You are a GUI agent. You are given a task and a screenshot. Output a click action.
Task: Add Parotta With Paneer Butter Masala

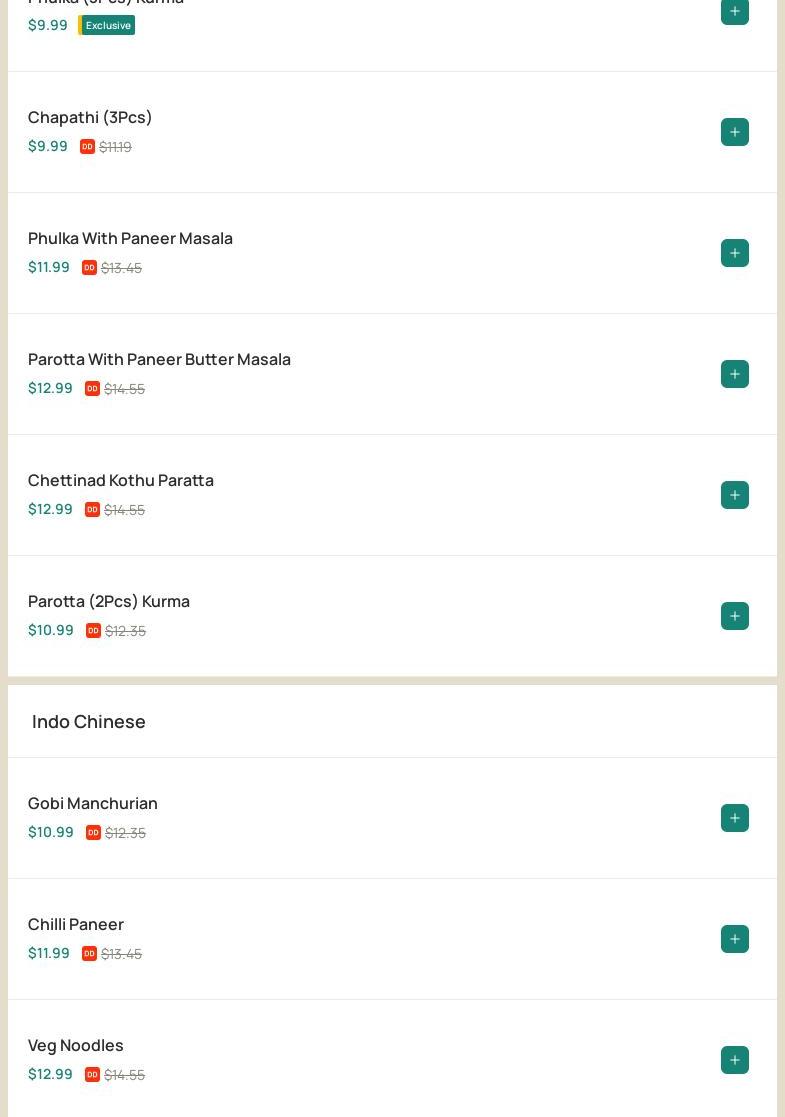[x=734, y=374]
